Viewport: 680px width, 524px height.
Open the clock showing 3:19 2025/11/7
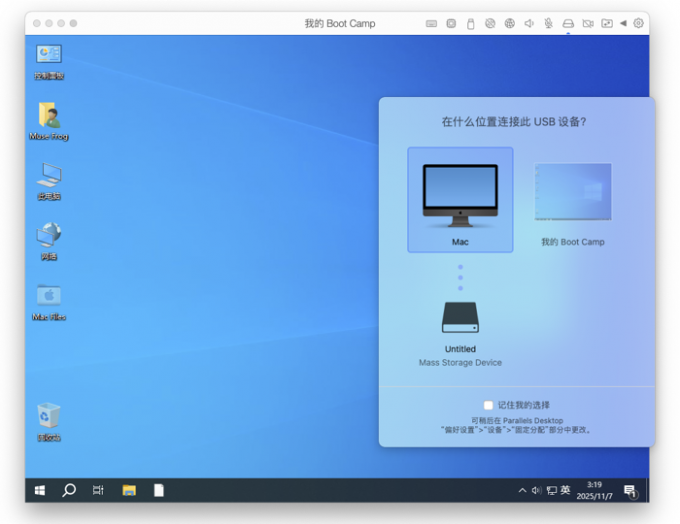pos(595,491)
